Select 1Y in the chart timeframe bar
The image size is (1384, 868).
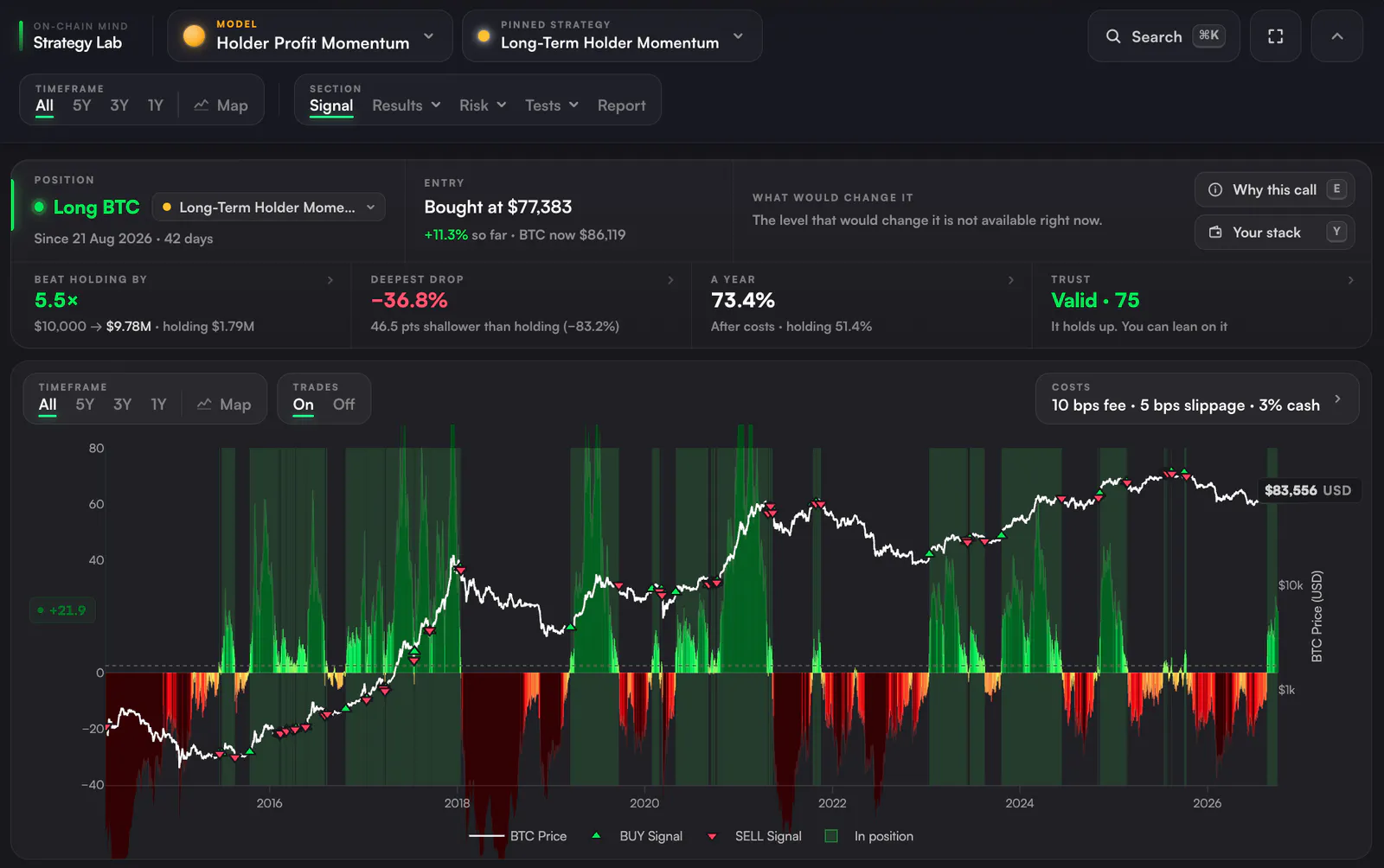(x=158, y=405)
